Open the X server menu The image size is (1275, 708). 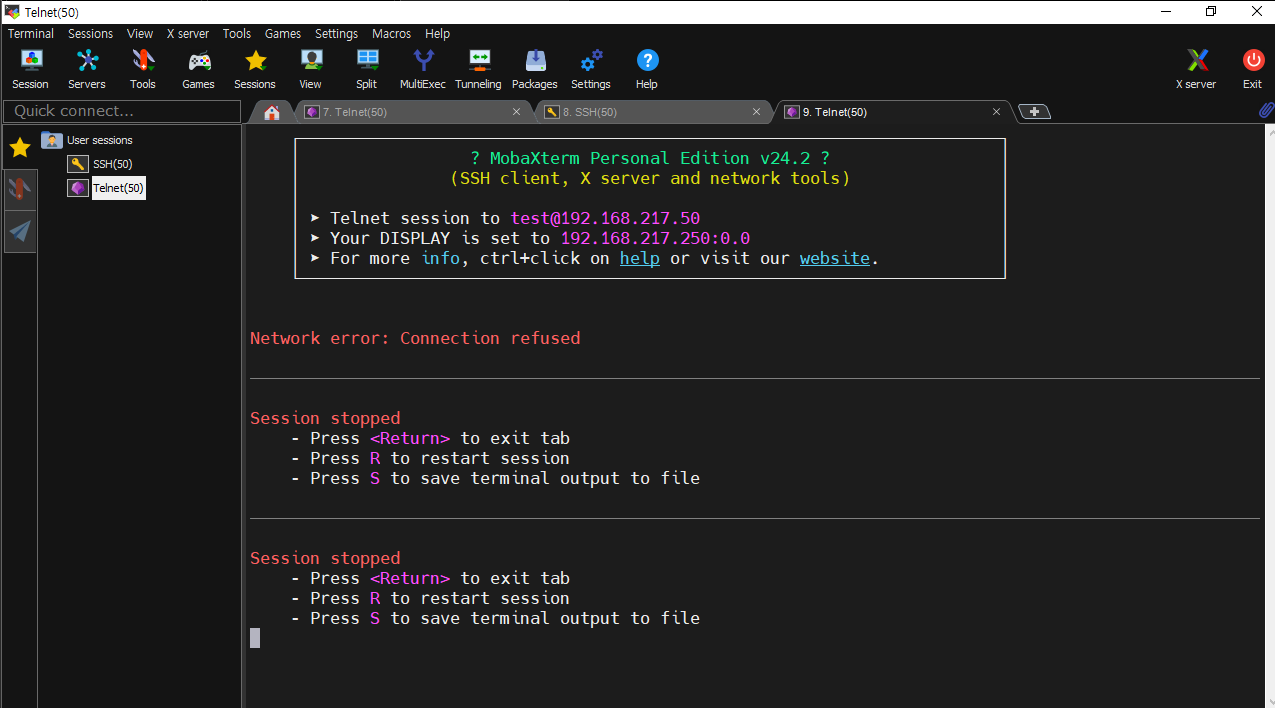188,34
